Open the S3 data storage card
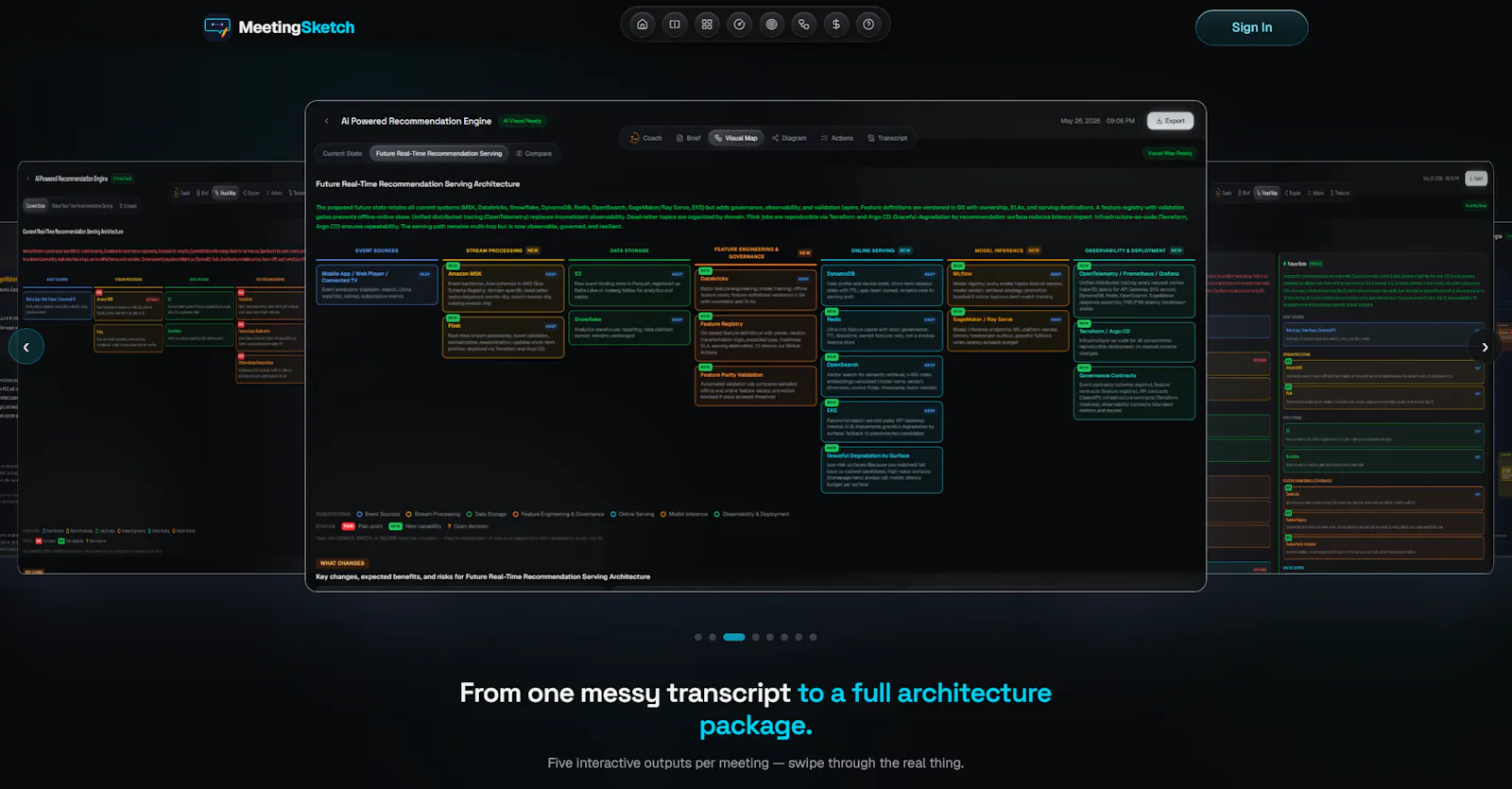The height and width of the screenshot is (789, 1512). click(629, 287)
